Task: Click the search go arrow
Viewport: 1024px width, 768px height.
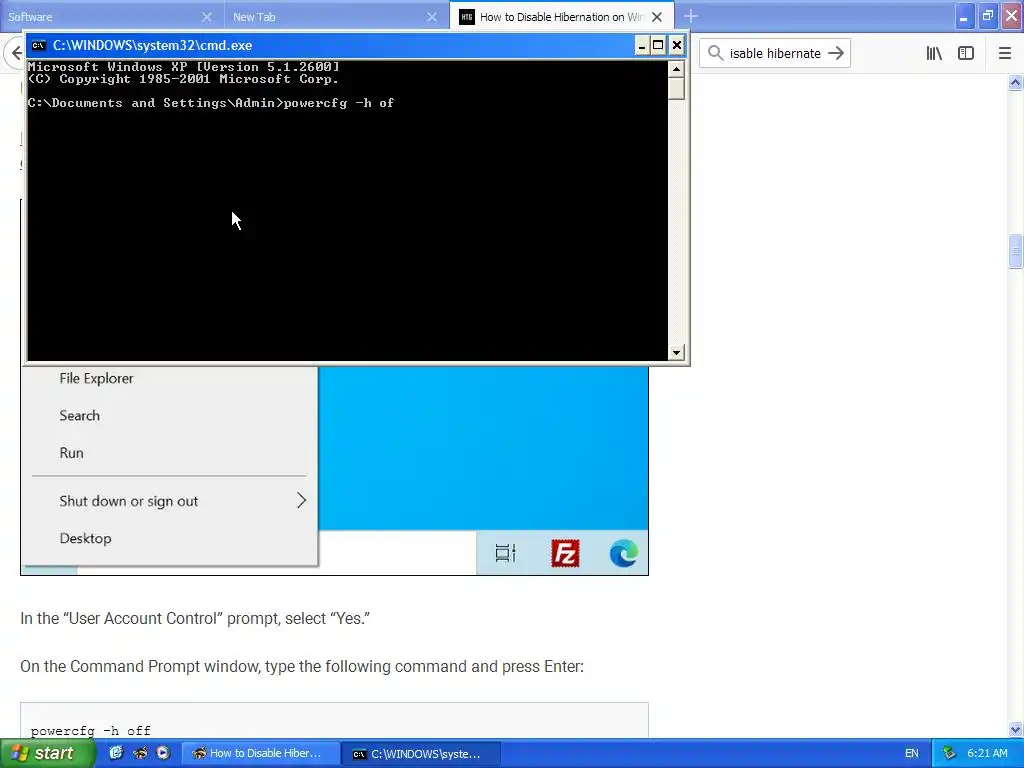Action: 836,53
